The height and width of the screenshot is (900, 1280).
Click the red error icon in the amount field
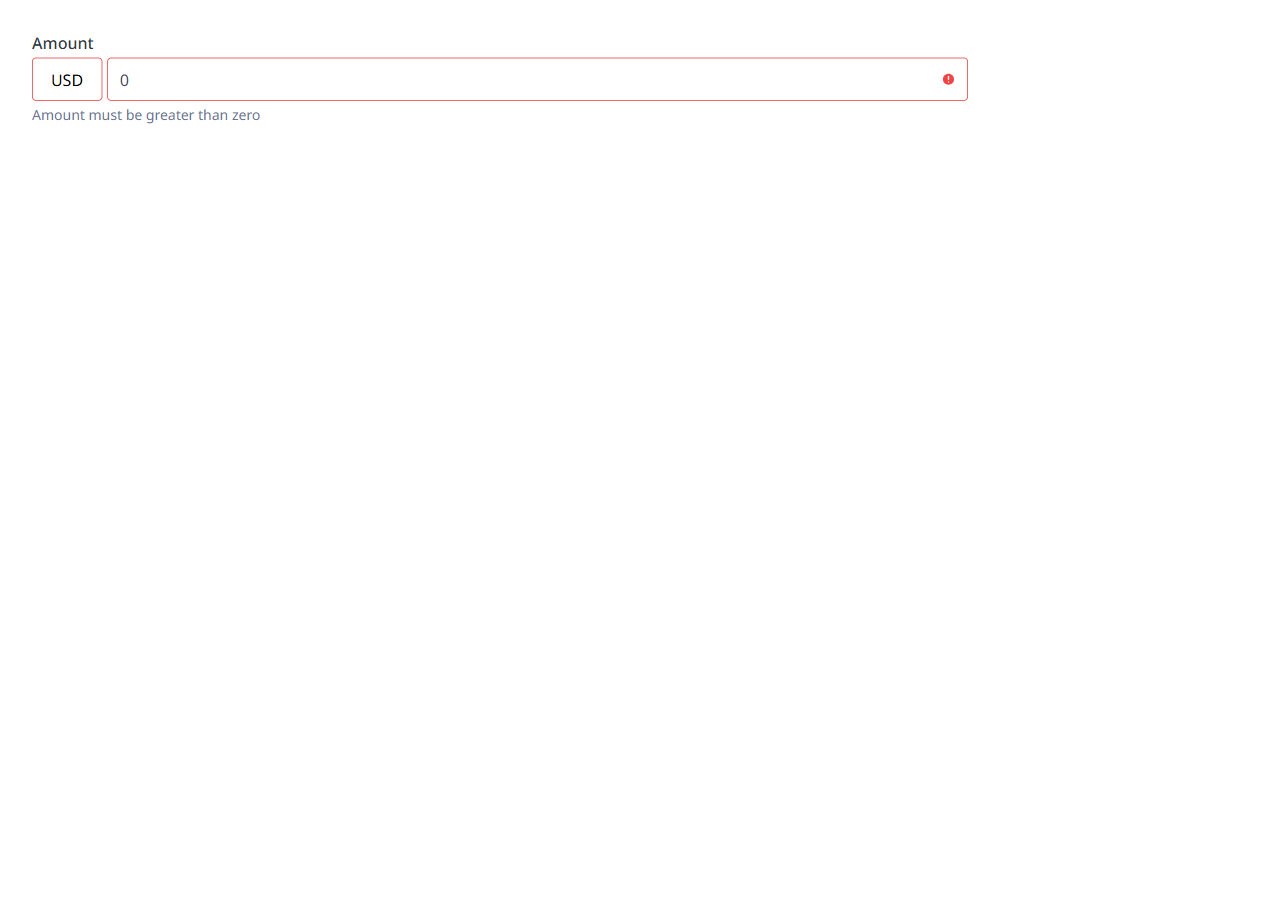coord(948,79)
